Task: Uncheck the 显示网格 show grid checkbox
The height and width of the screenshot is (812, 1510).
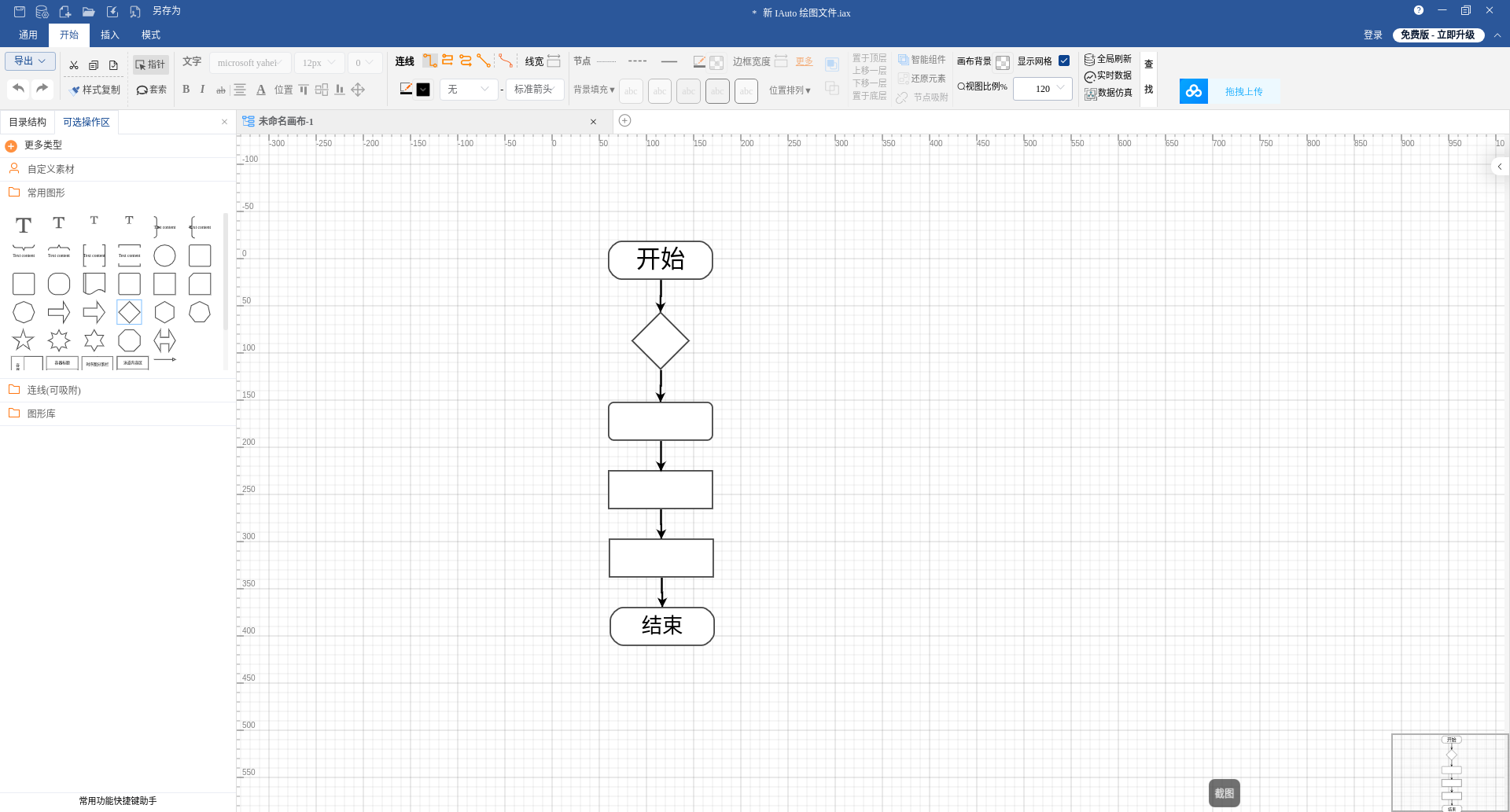Action: 1064,61
